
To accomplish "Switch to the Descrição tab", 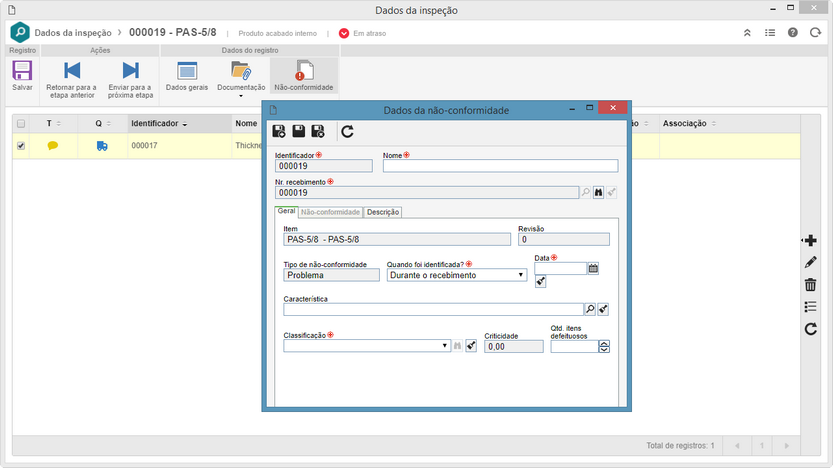I will tap(382, 212).
